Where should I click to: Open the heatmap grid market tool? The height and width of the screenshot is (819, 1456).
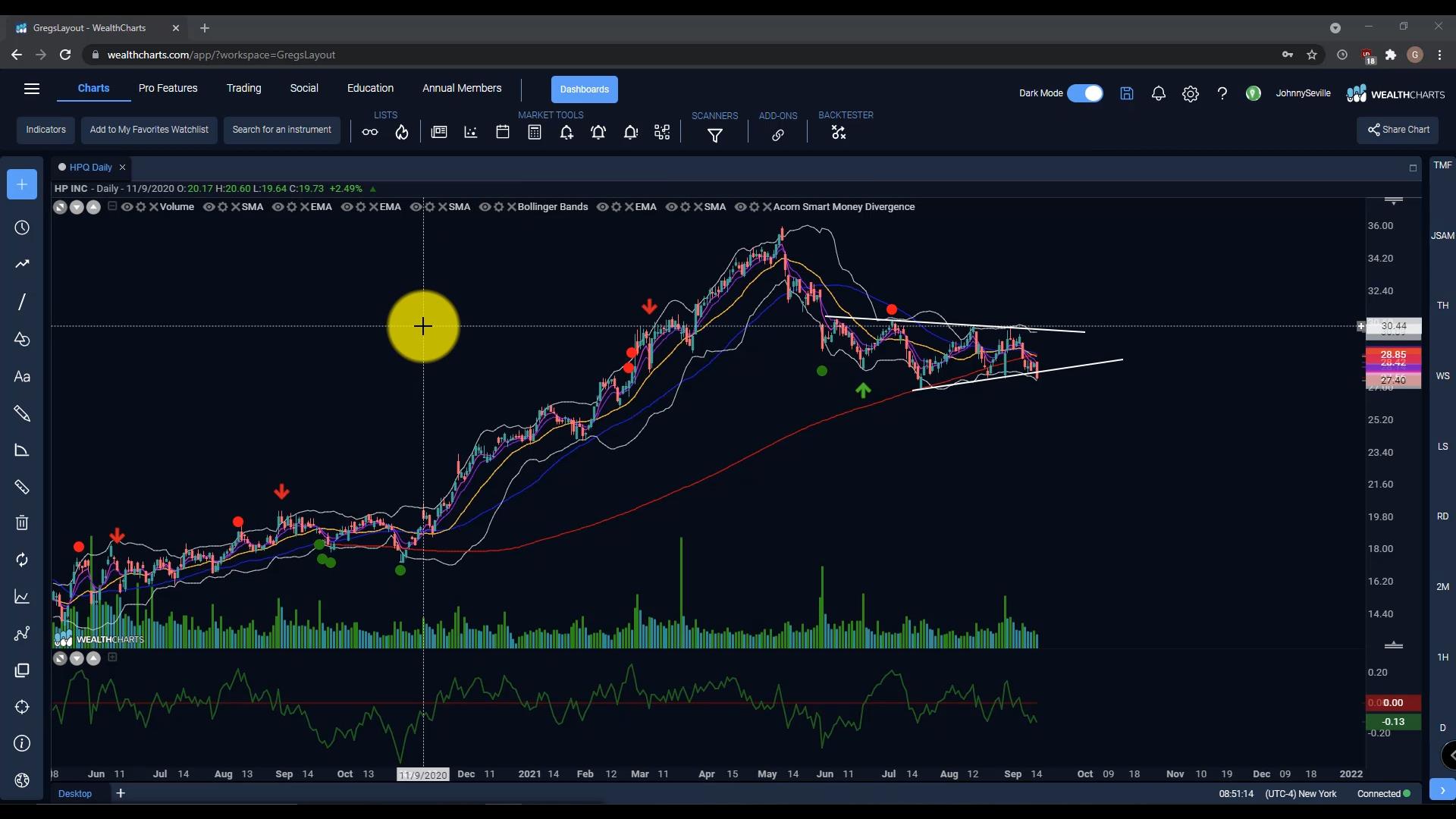(x=662, y=133)
